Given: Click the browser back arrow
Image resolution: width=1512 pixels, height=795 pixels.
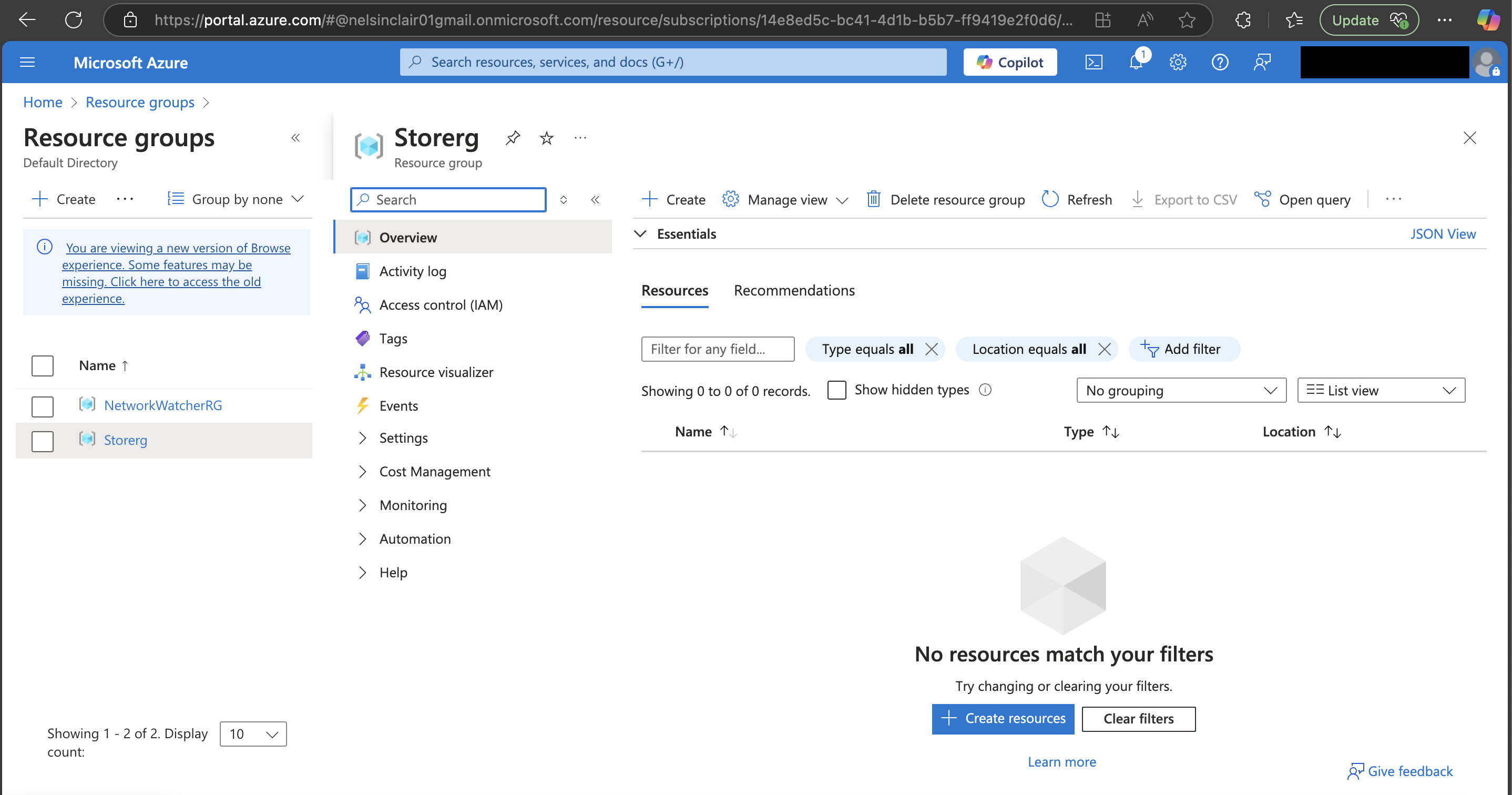Looking at the screenshot, I should (x=27, y=20).
